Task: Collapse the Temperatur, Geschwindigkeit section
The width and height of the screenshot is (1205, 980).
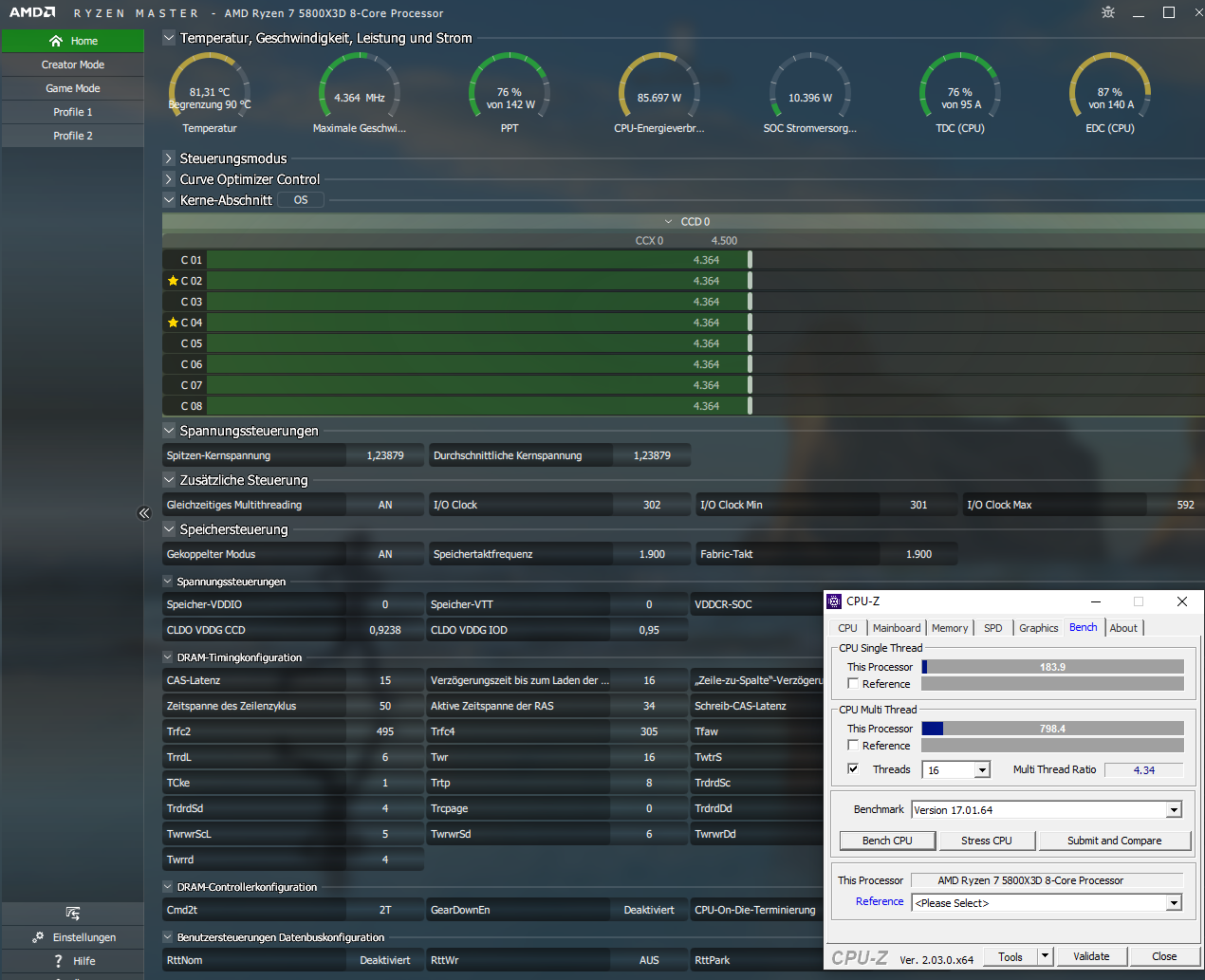Action: pos(169,38)
